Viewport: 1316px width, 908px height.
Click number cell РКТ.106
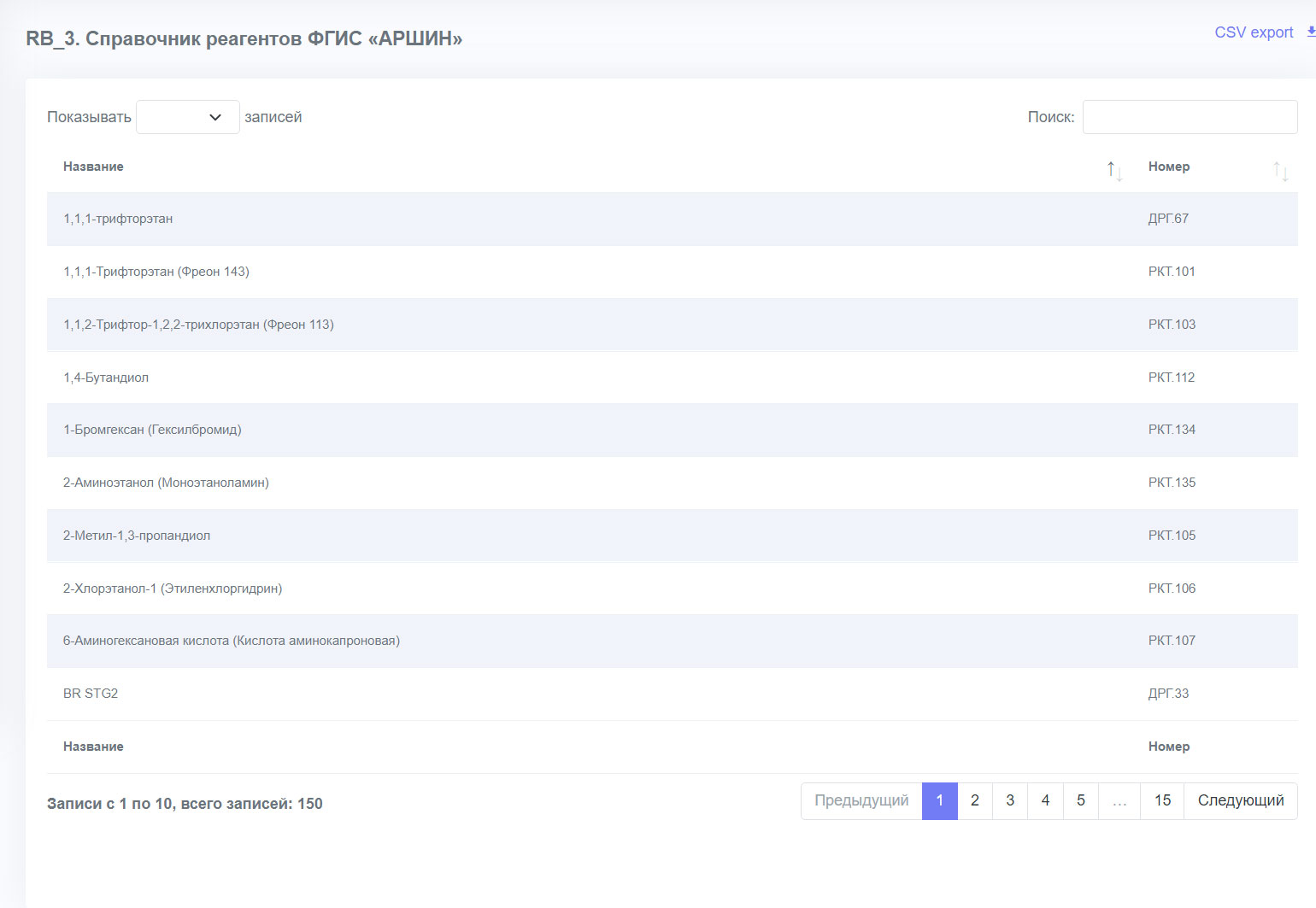coord(1172,589)
